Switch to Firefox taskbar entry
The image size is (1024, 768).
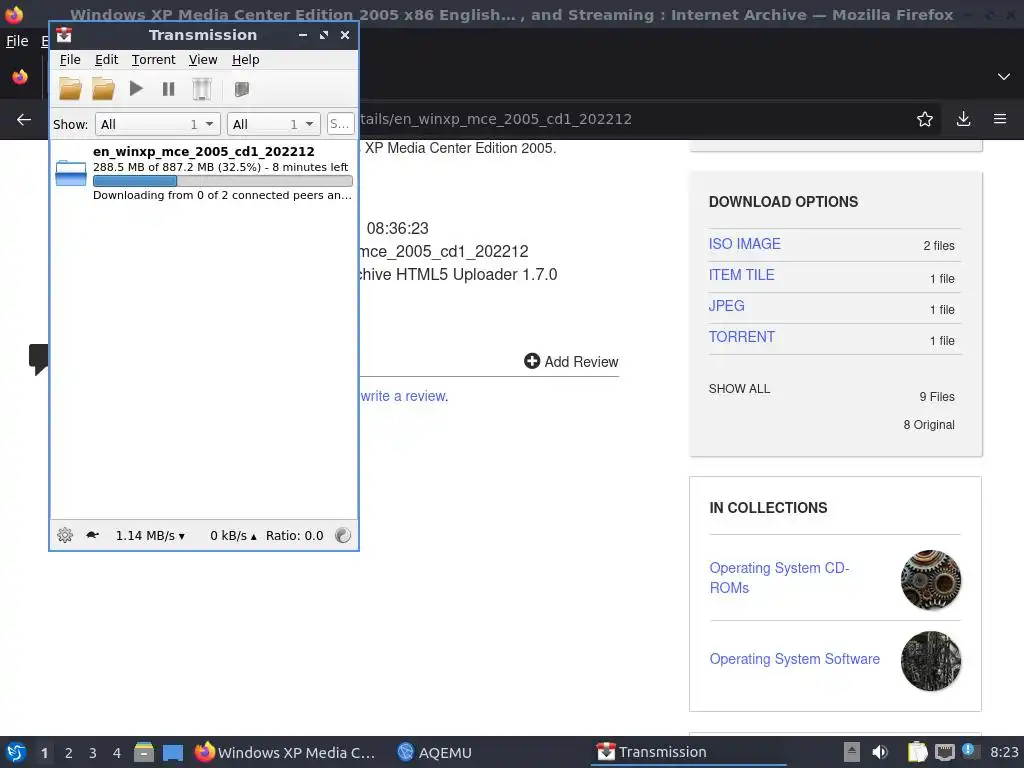[285, 752]
